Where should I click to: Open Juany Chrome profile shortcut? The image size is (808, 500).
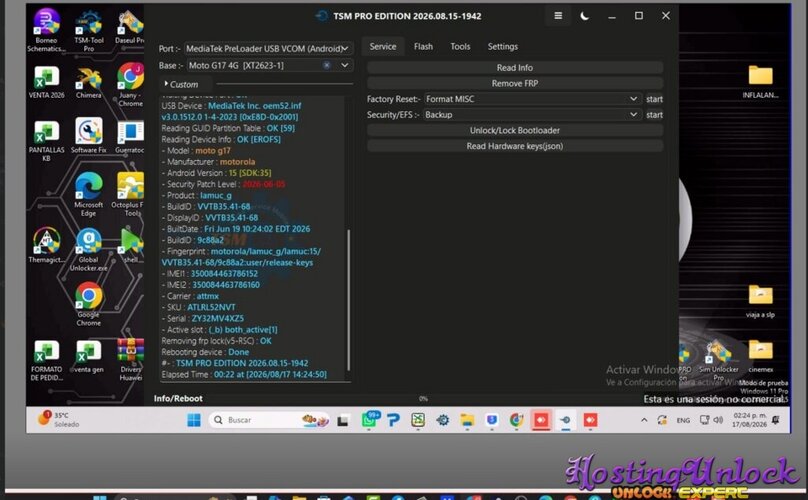click(x=130, y=85)
